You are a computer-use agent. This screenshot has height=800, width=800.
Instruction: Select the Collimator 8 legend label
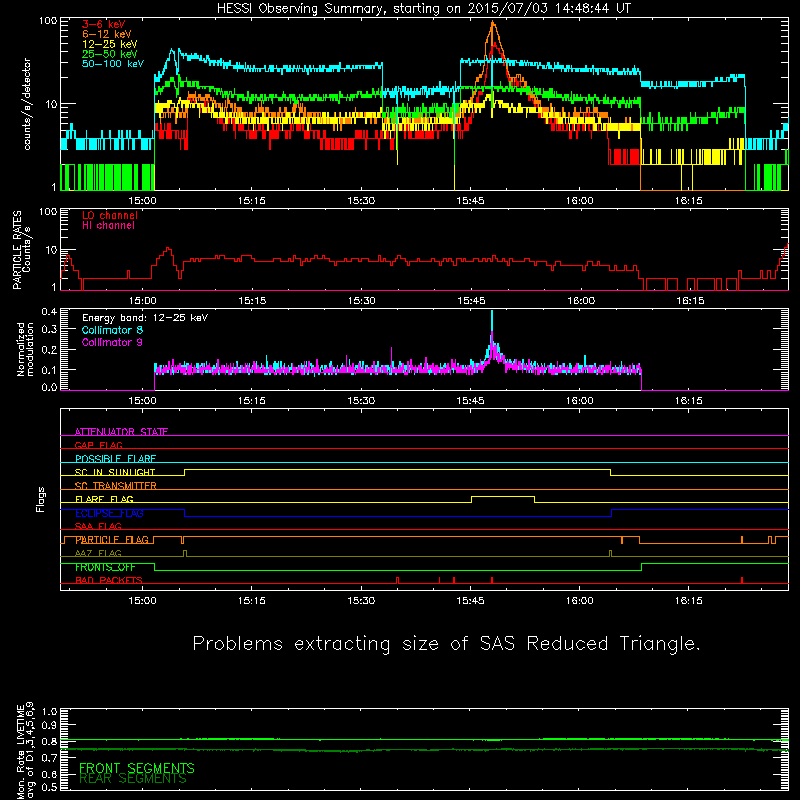(112, 330)
